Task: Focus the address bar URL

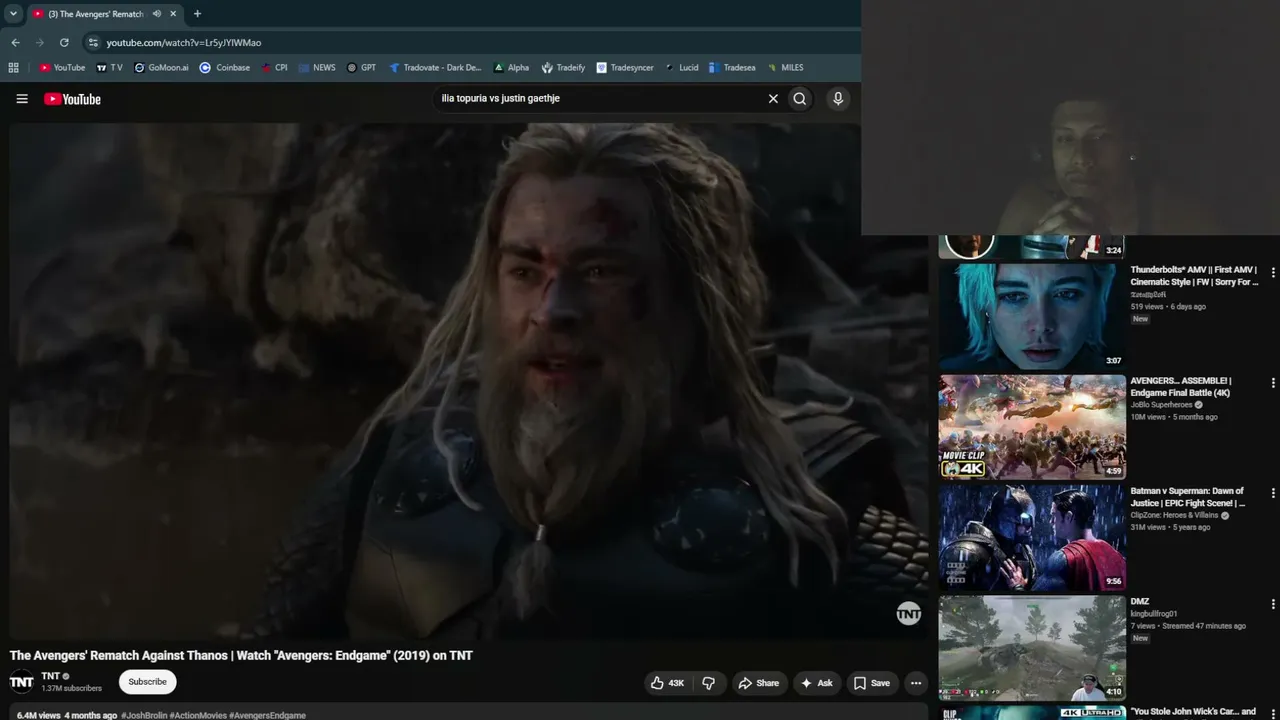Action: tap(184, 43)
